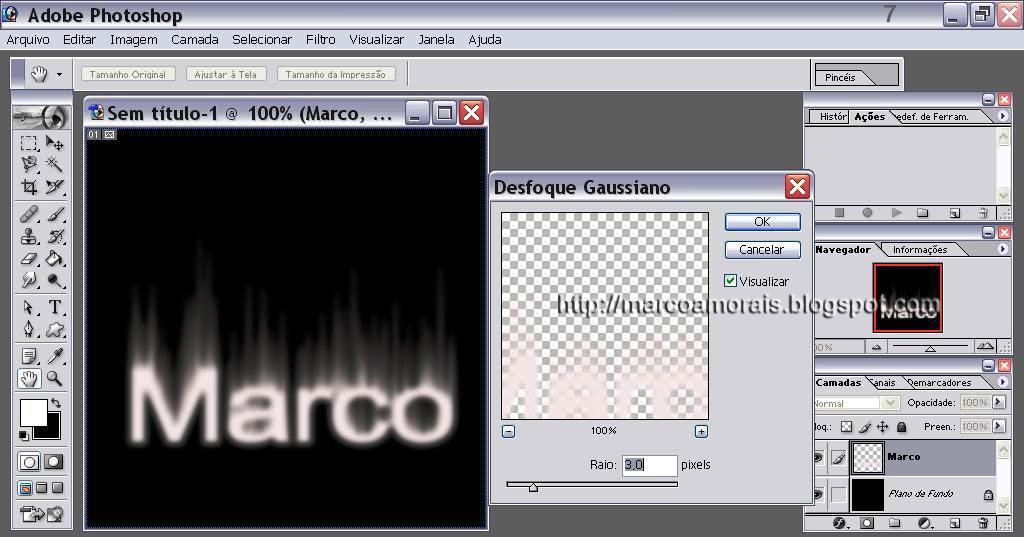
Task: Open adjustment layer menu at Camadas bottom
Action: coord(924,523)
